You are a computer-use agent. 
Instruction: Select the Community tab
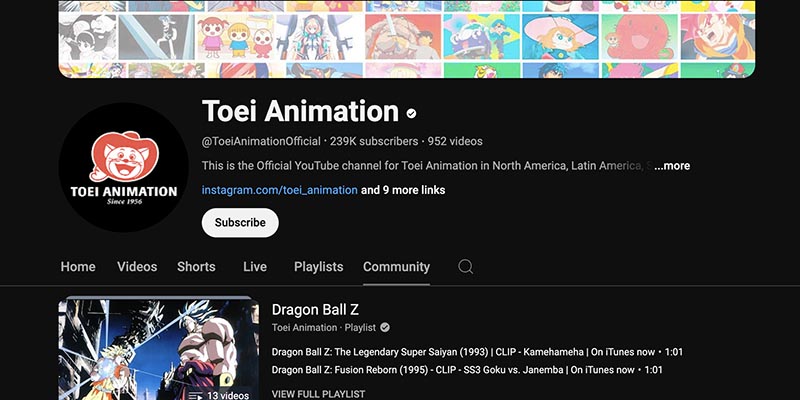[x=396, y=267]
